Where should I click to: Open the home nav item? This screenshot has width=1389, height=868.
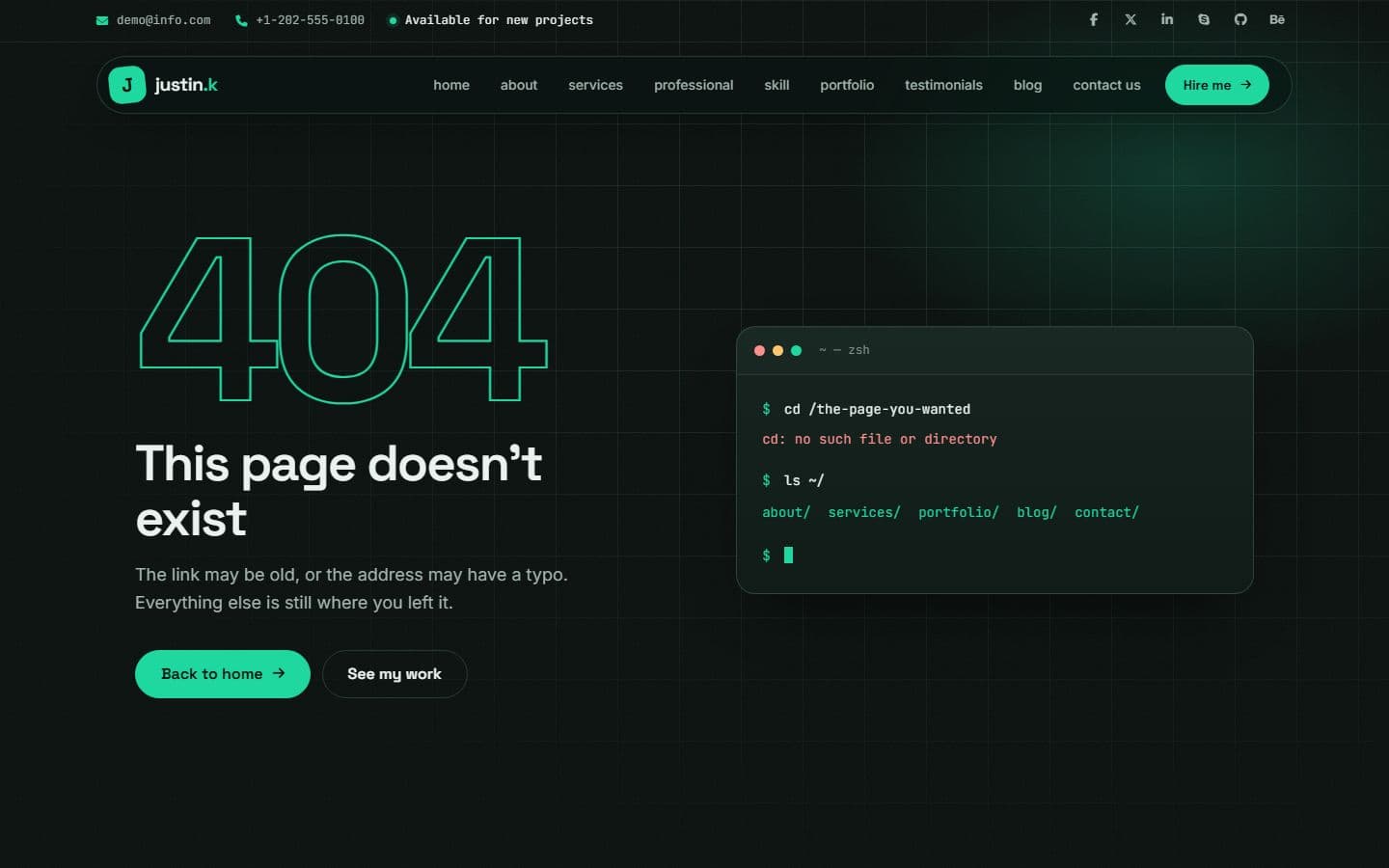pos(451,85)
